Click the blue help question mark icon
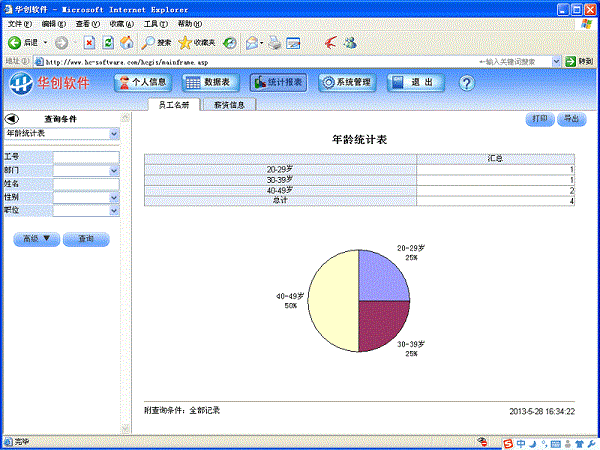Image resolution: width=600 pixels, height=450 pixels. (x=466, y=83)
